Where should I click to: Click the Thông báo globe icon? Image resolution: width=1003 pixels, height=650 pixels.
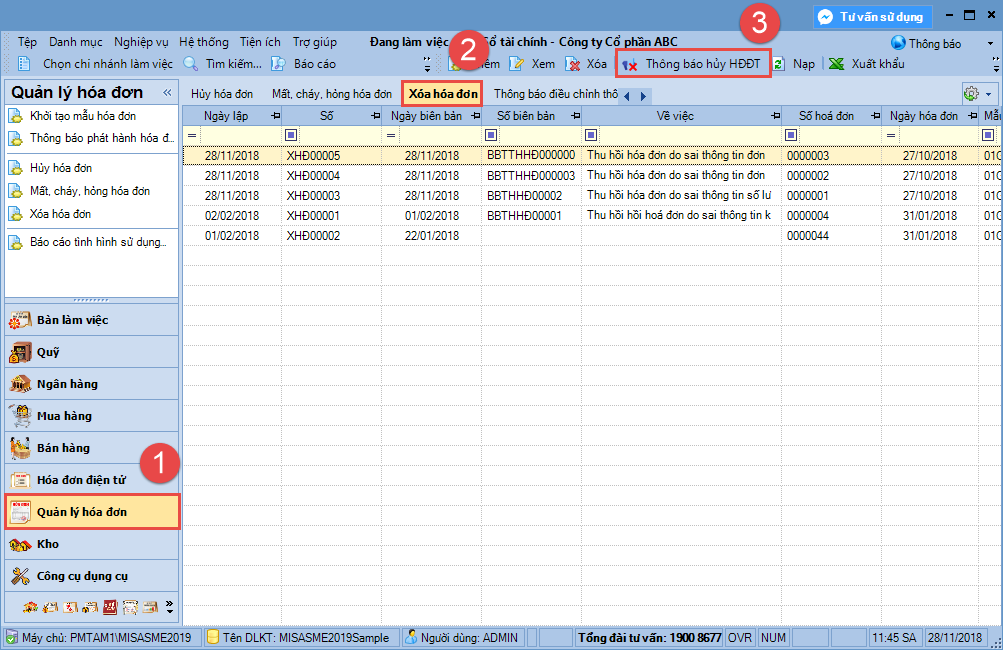898,43
